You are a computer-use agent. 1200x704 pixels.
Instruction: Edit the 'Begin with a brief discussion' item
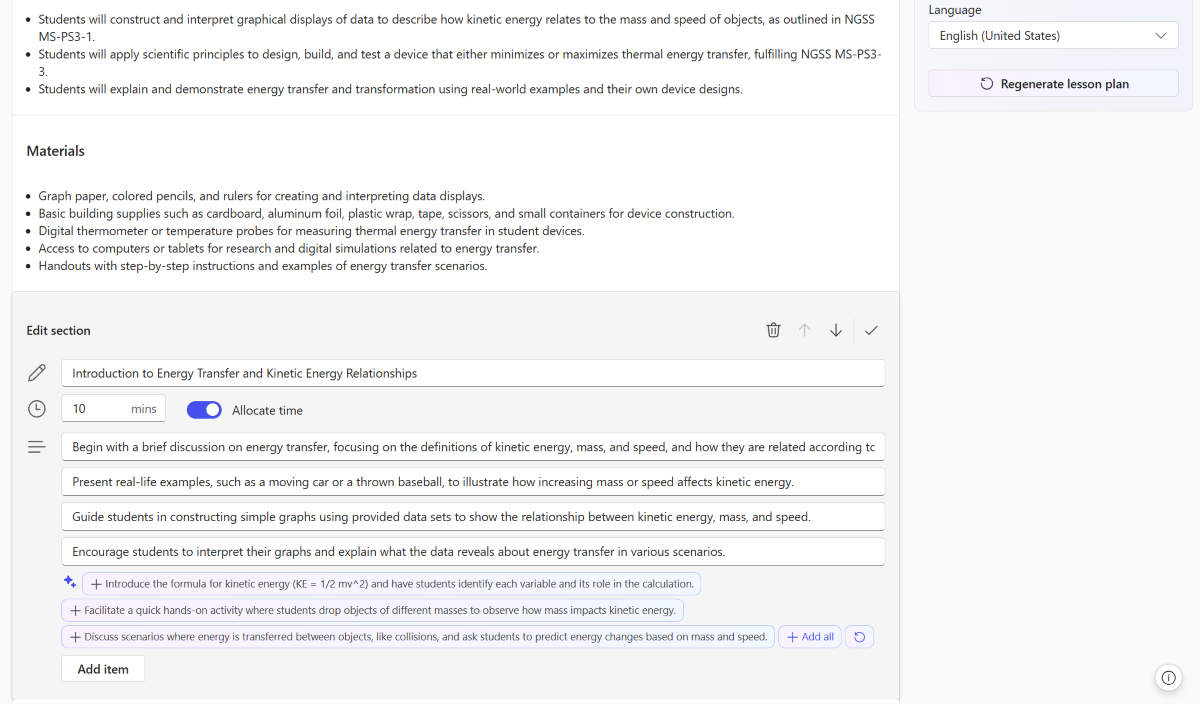coord(473,447)
